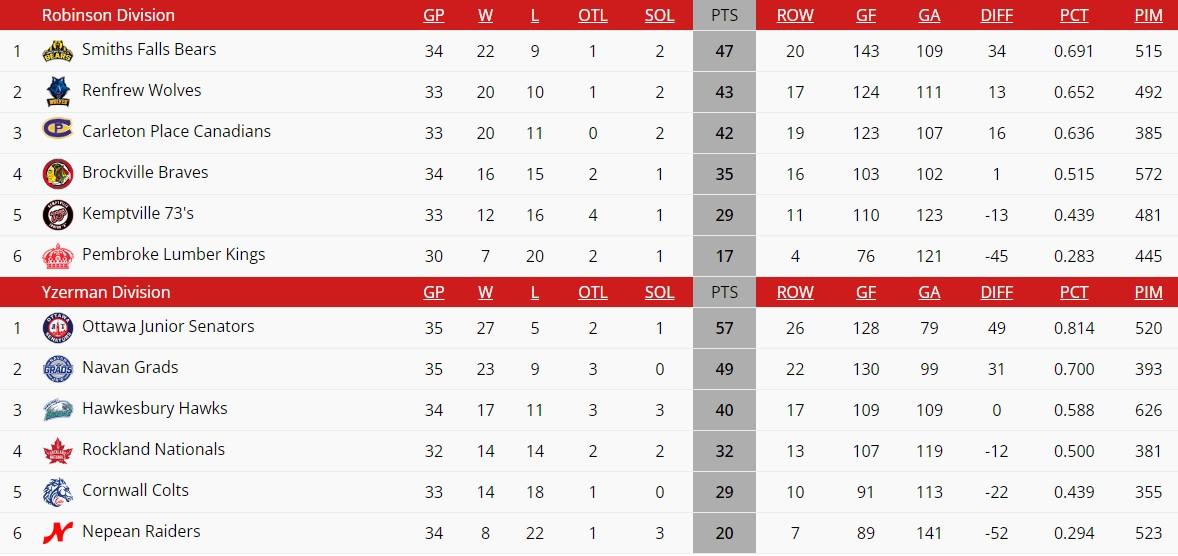Screen dimensions: 1178x556
Task: Open the Rockland Nationals team link
Action: [153, 449]
